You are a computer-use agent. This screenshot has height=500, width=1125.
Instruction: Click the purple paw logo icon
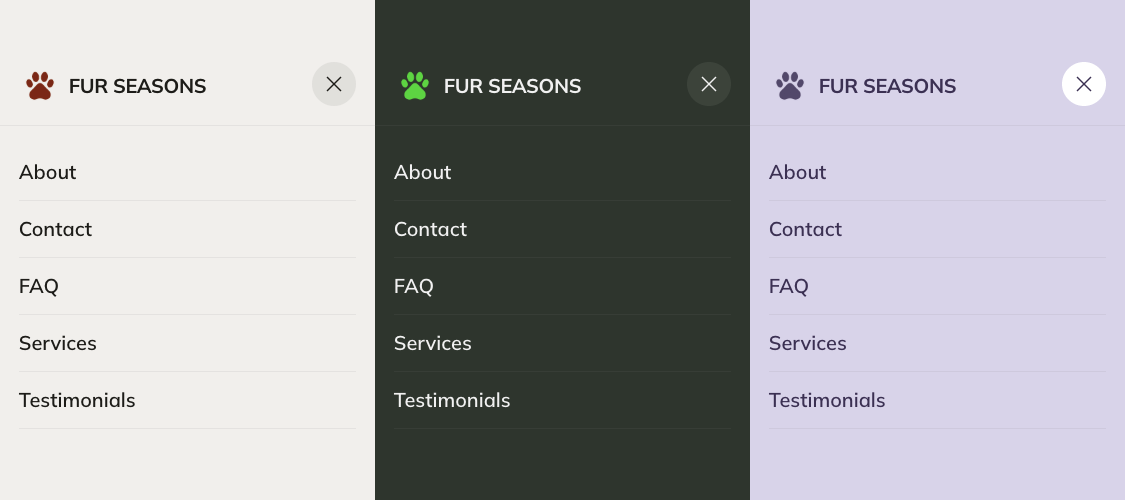click(790, 86)
